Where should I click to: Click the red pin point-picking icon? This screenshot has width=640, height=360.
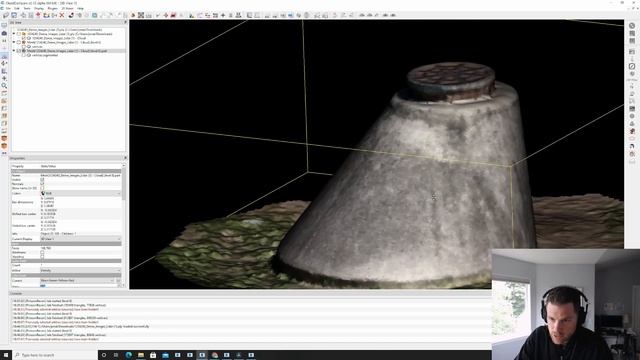[x=38, y=15]
